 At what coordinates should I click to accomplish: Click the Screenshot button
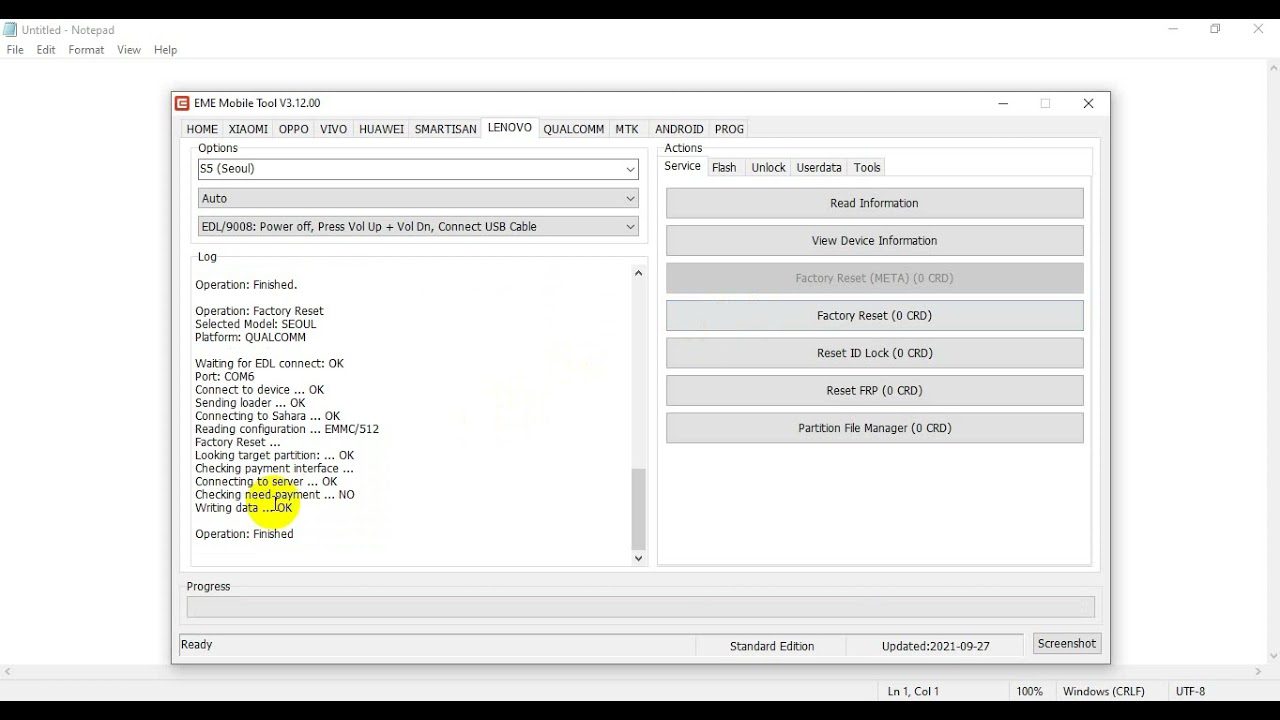(x=1067, y=644)
